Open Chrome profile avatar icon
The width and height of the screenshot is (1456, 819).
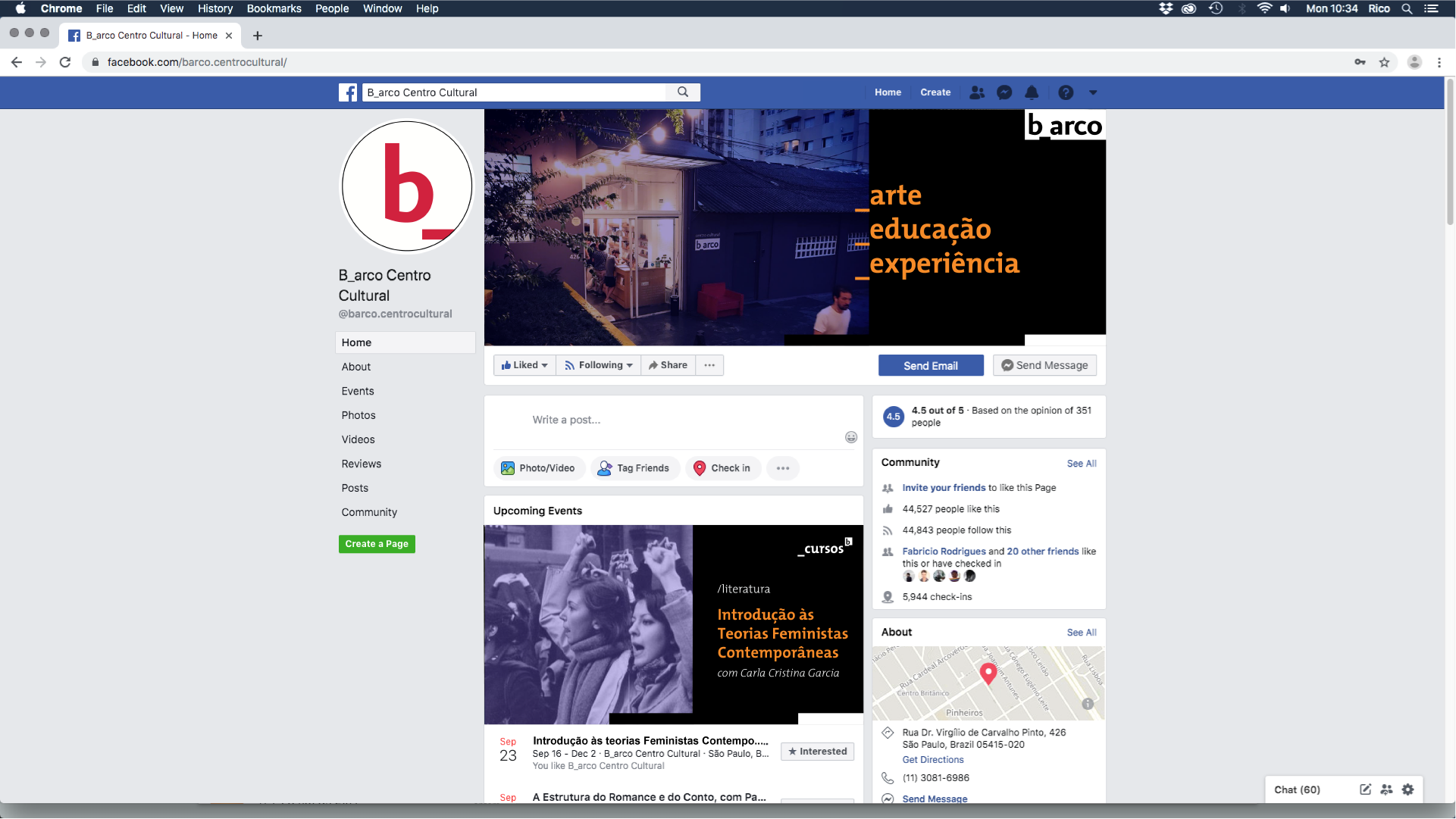pos(1414,62)
